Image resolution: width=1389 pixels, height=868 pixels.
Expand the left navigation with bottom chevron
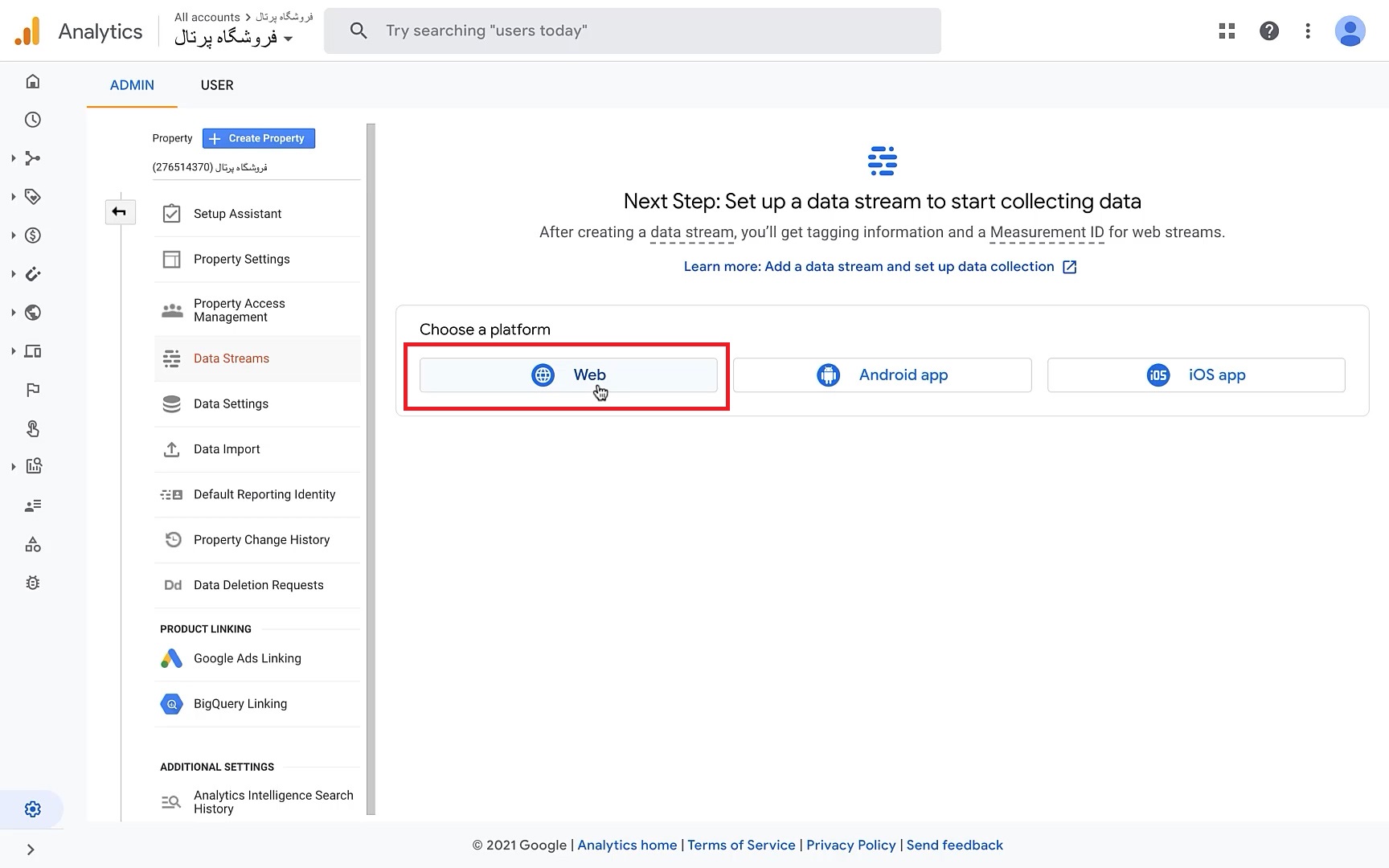click(x=31, y=850)
